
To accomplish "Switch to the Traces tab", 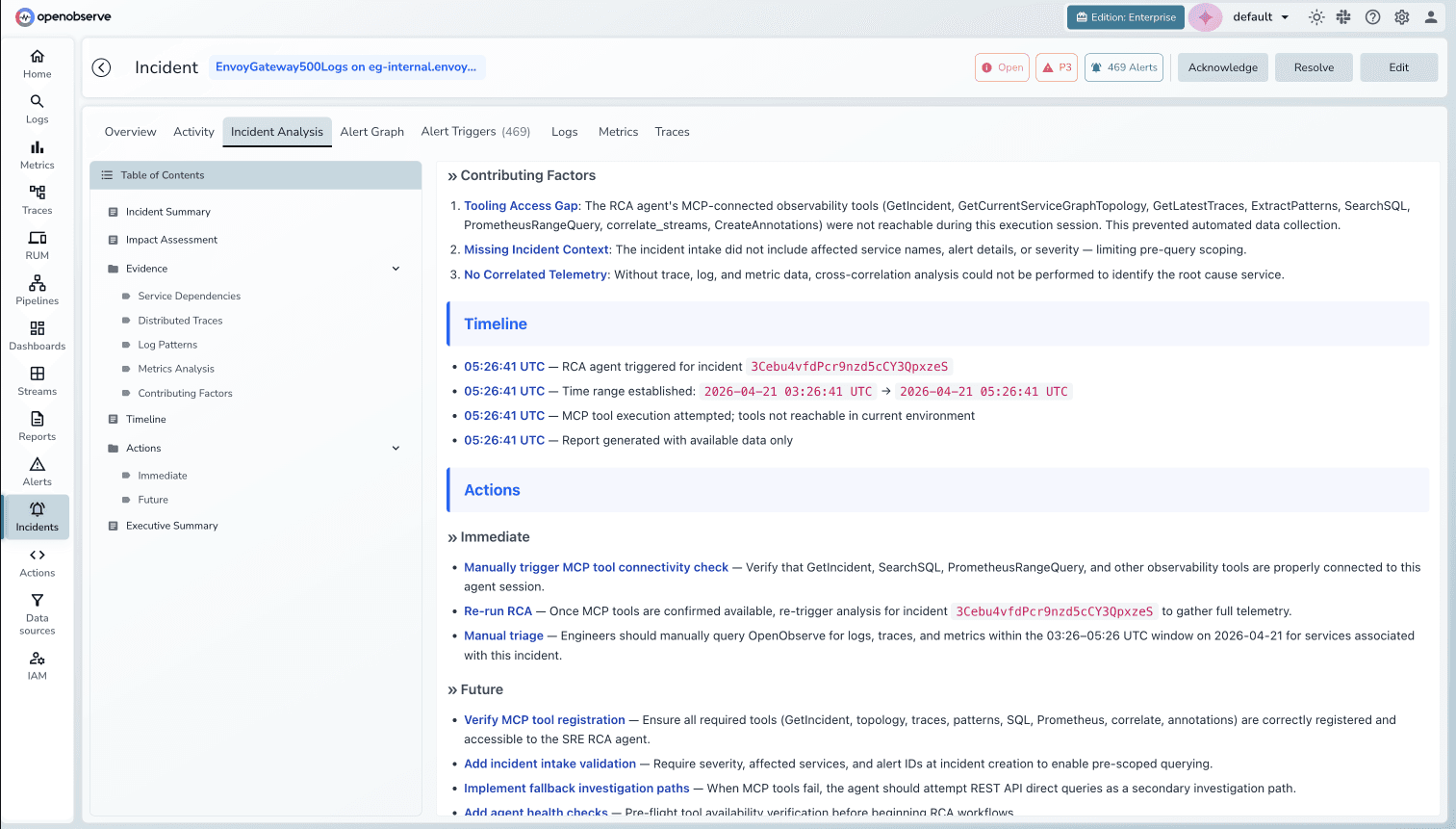I will 672,132.
